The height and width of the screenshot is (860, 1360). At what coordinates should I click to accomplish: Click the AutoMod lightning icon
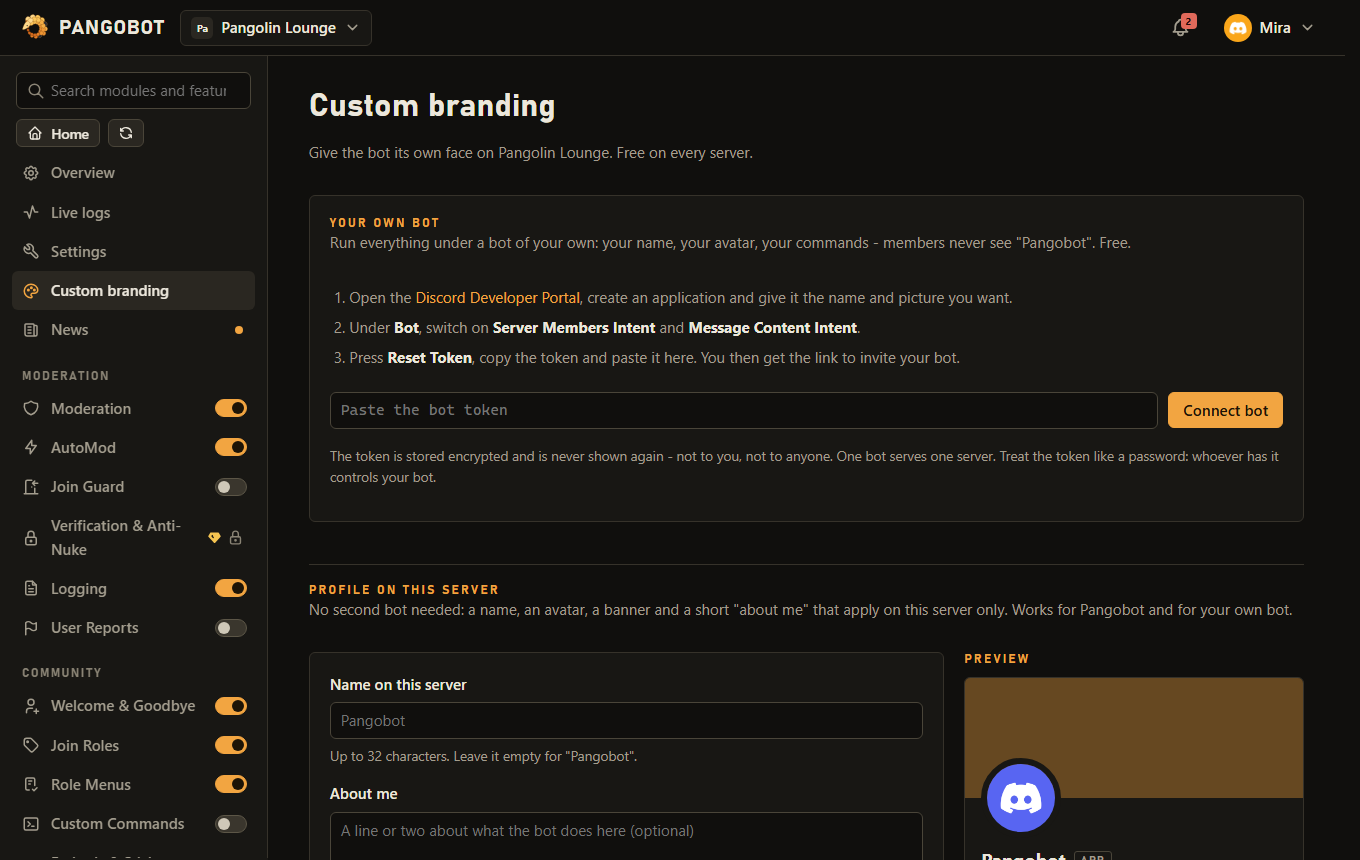31,448
